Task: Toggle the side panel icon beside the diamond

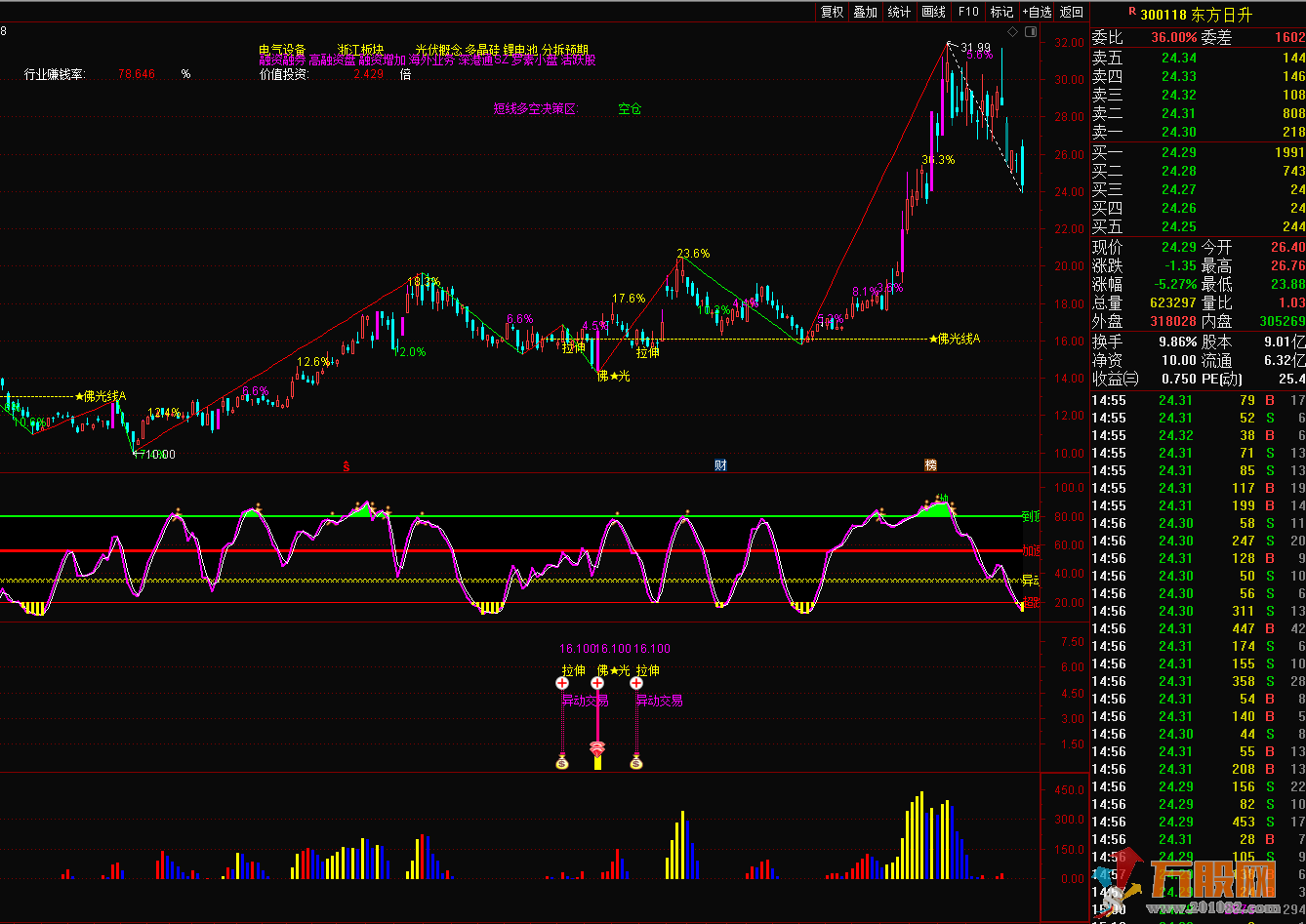Action: click(1029, 32)
